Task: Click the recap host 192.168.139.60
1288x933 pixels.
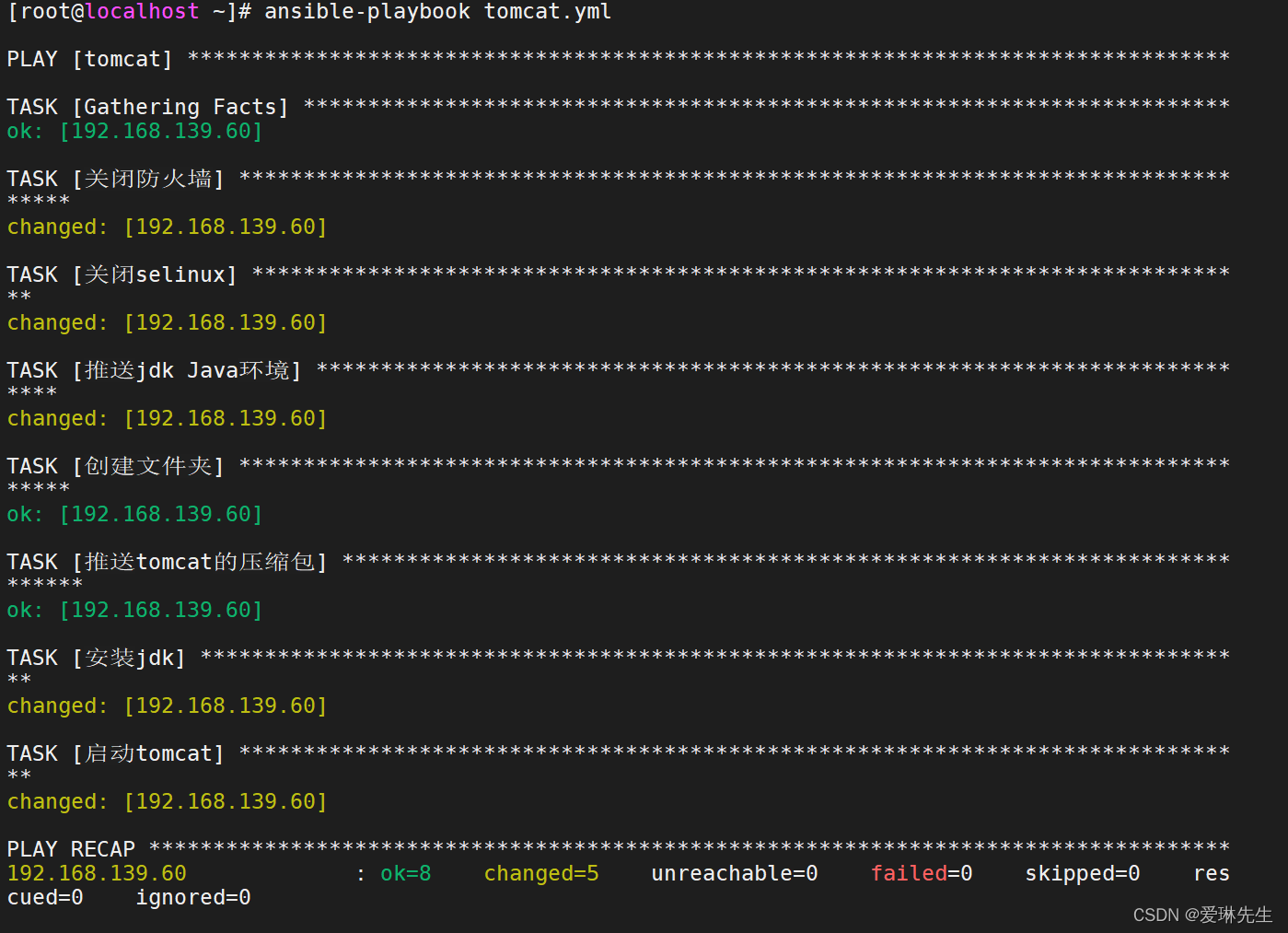Action: (97, 873)
